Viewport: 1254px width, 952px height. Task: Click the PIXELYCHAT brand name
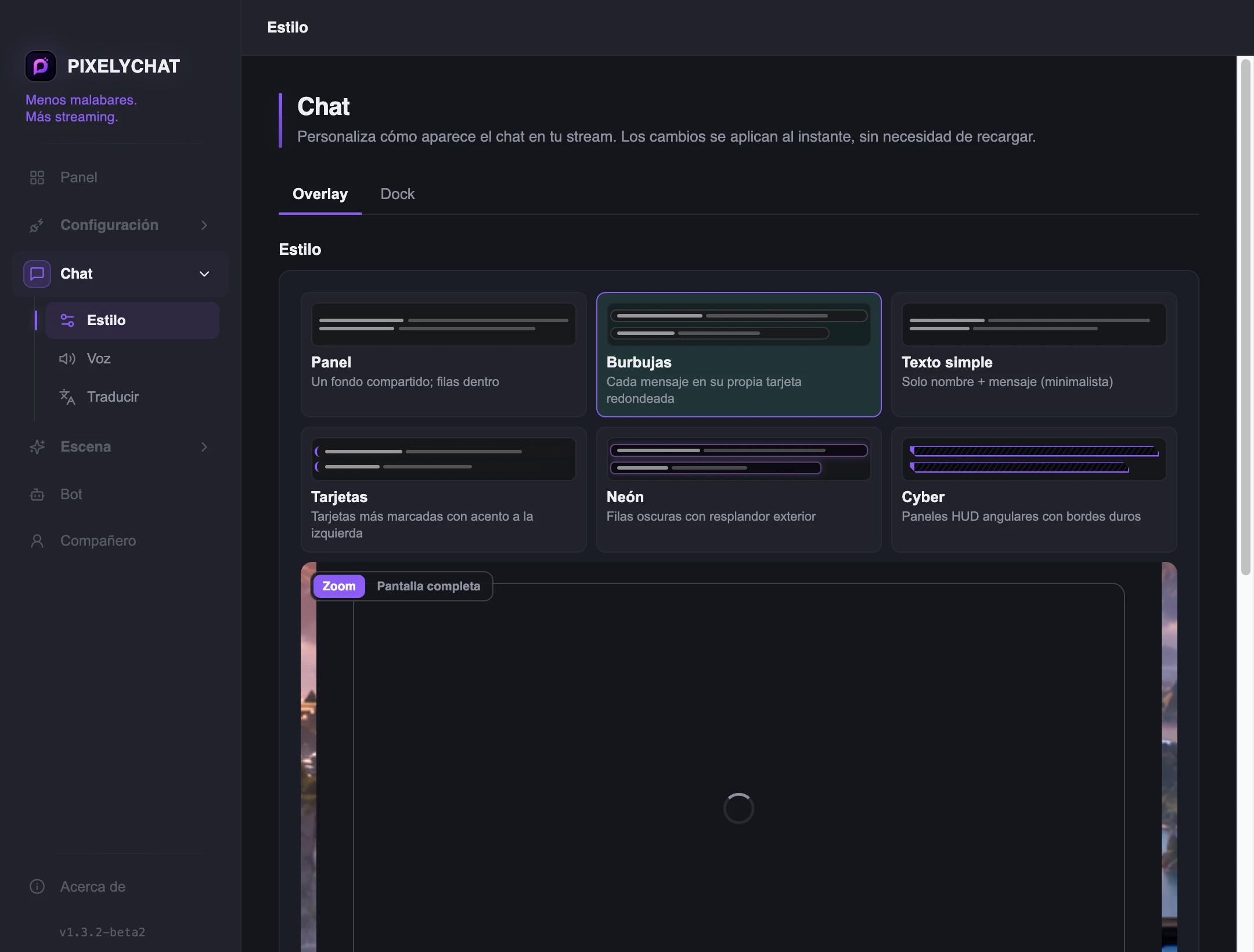coord(124,67)
